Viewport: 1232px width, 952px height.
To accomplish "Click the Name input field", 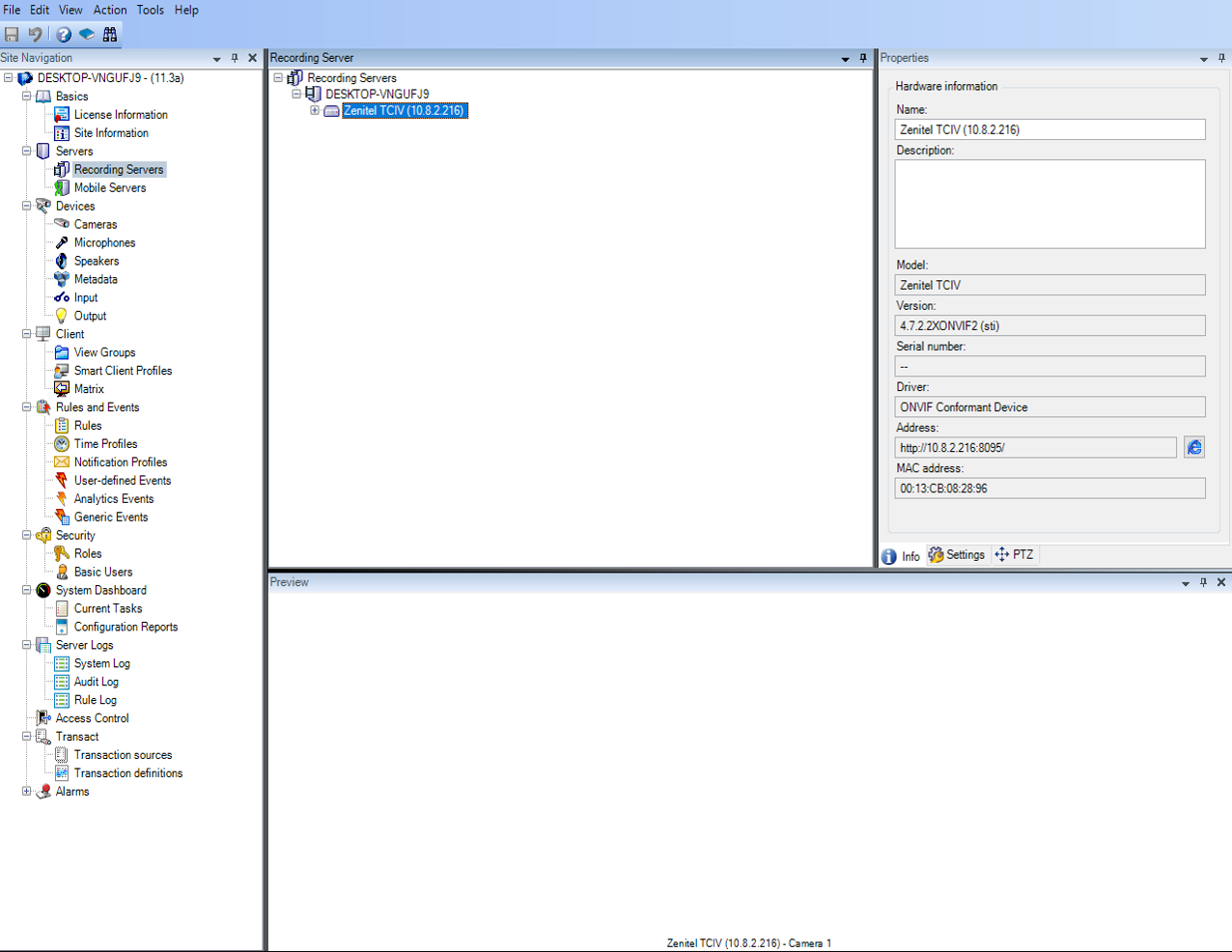I will click(x=1050, y=129).
